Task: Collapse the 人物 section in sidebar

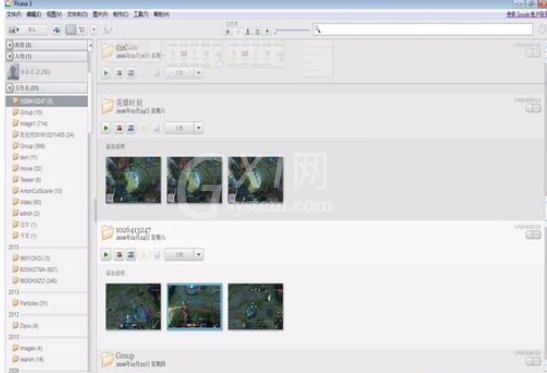Action: (x=10, y=56)
